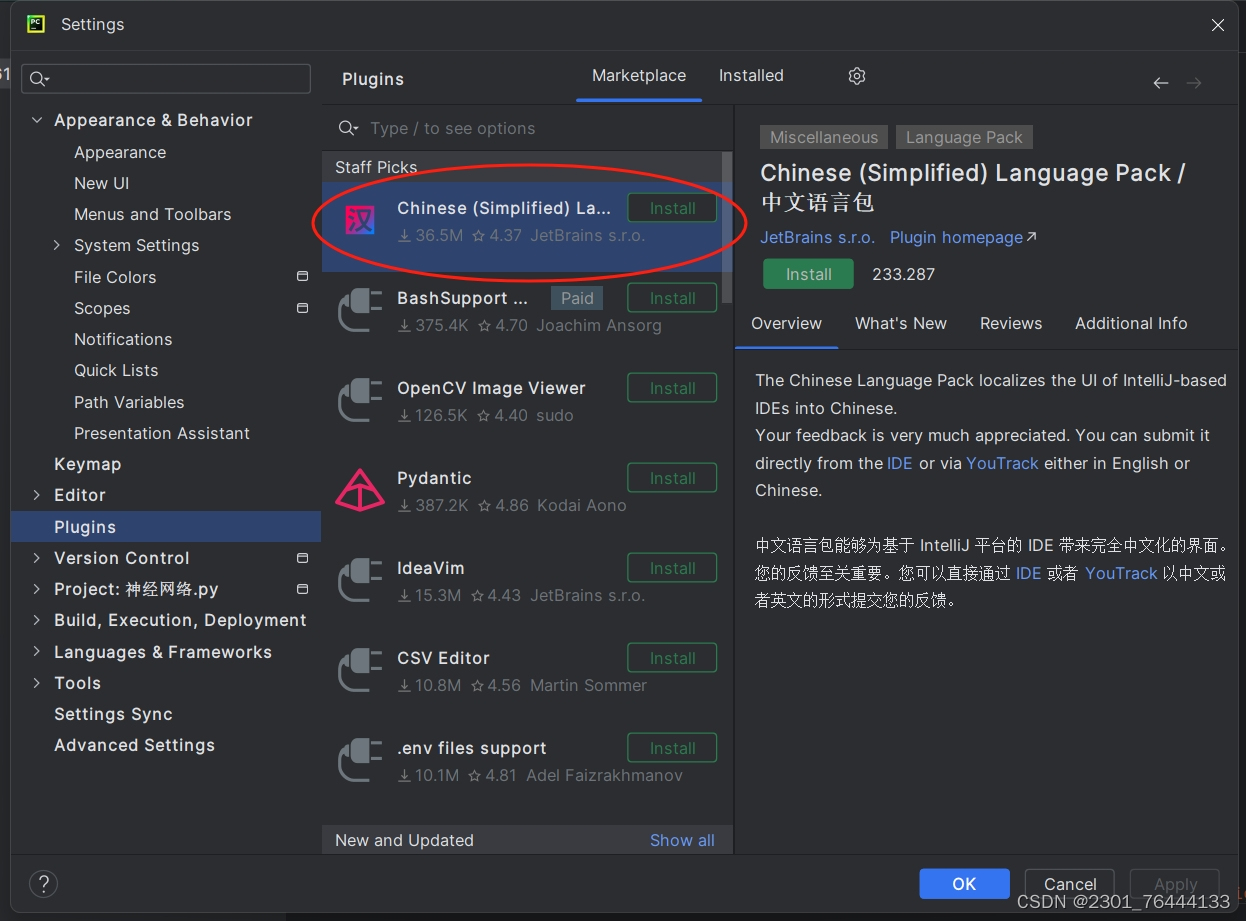The width and height of the screenshot is (1246, 921).
Task: Click the plugin search magnifier icon
Action: pyautogui.click(x=348, y=128)
